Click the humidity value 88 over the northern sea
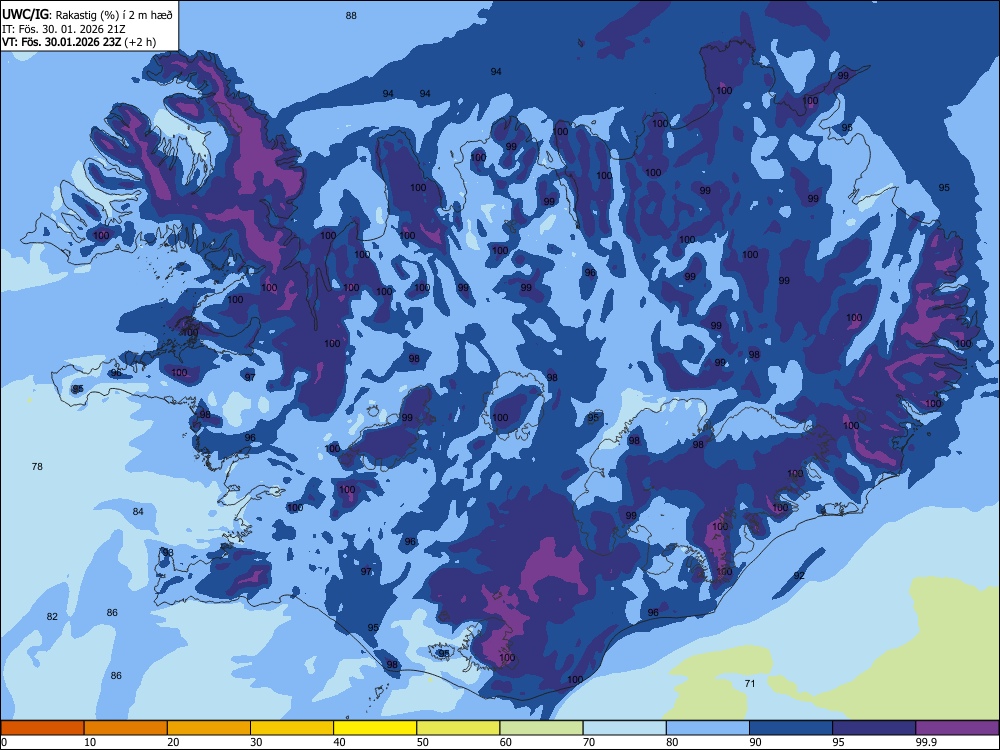 click(x=351, y=15)
